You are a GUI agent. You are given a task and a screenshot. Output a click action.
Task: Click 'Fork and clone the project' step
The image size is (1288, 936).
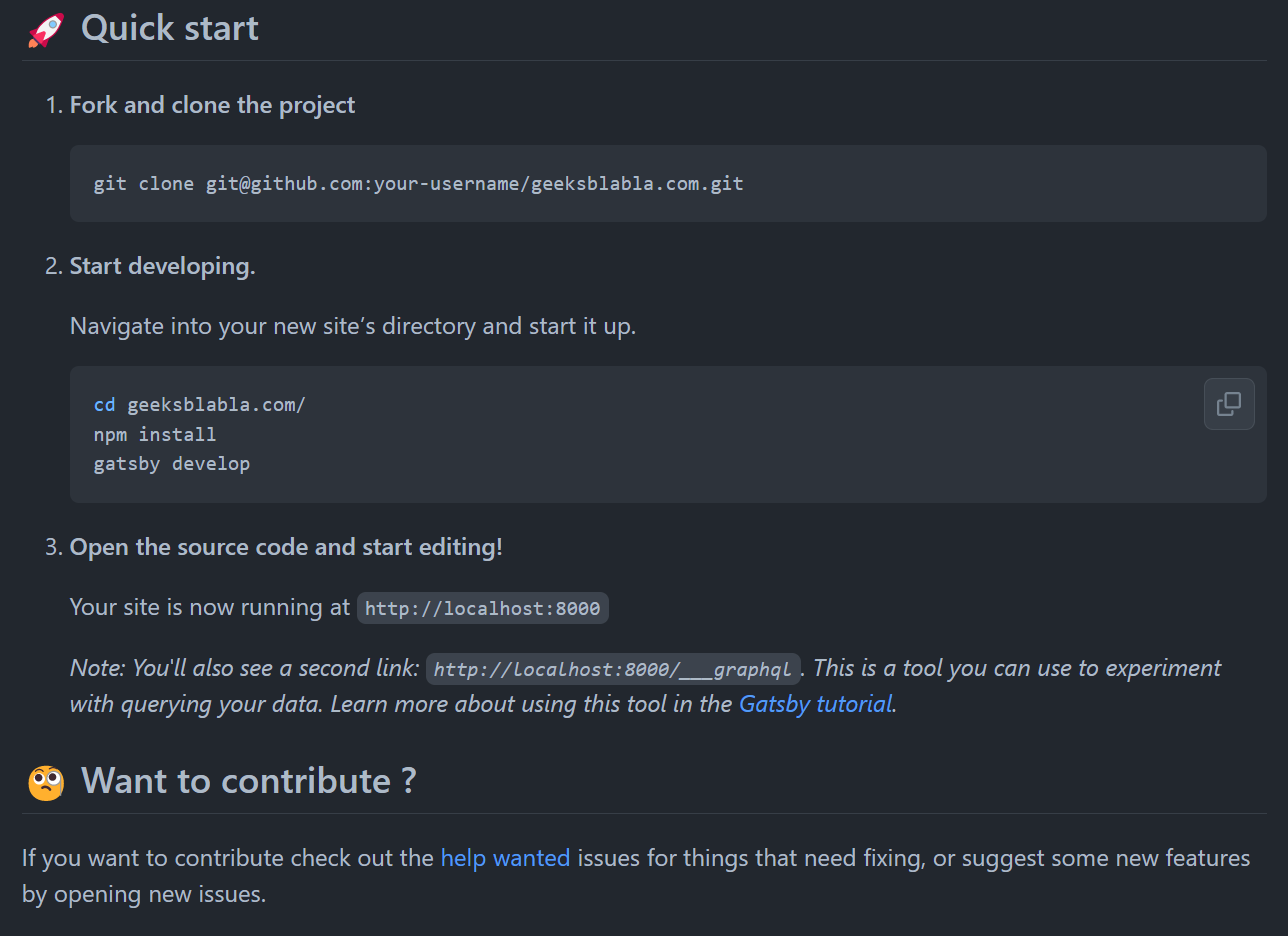point(212,105)
